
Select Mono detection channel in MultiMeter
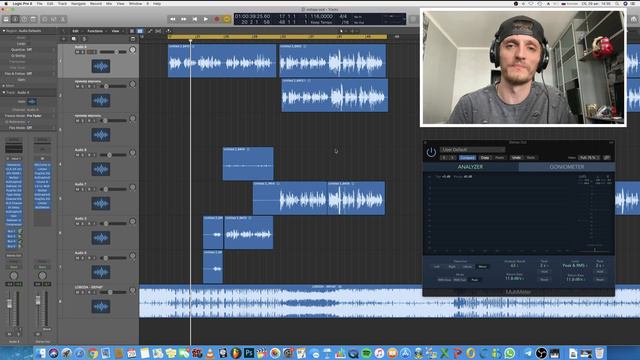[482, 267]
